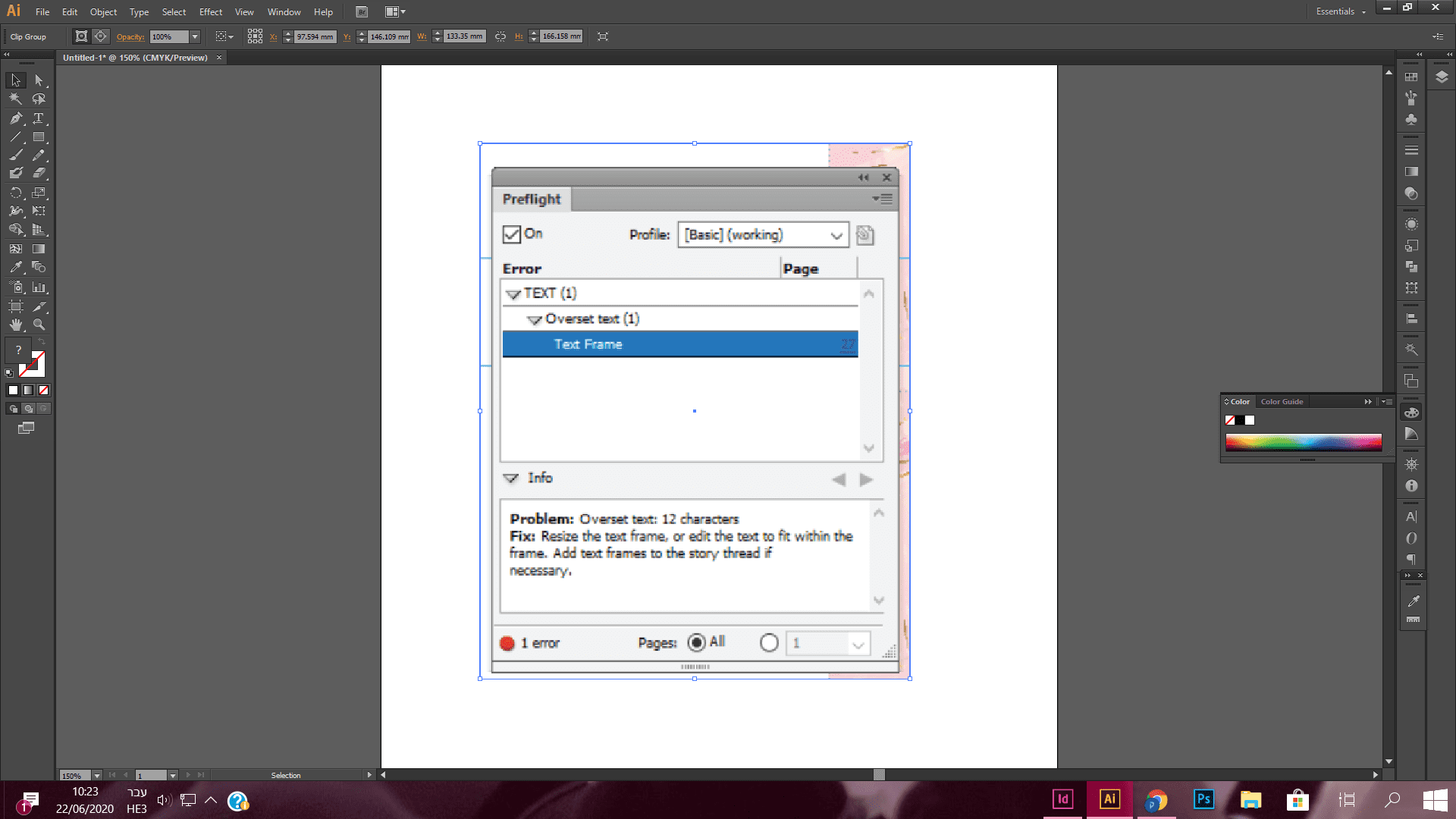Choose the Eraser tool
Image resolution: width=1456 pixels, height=819 pixels.
(x=39, y=174)
